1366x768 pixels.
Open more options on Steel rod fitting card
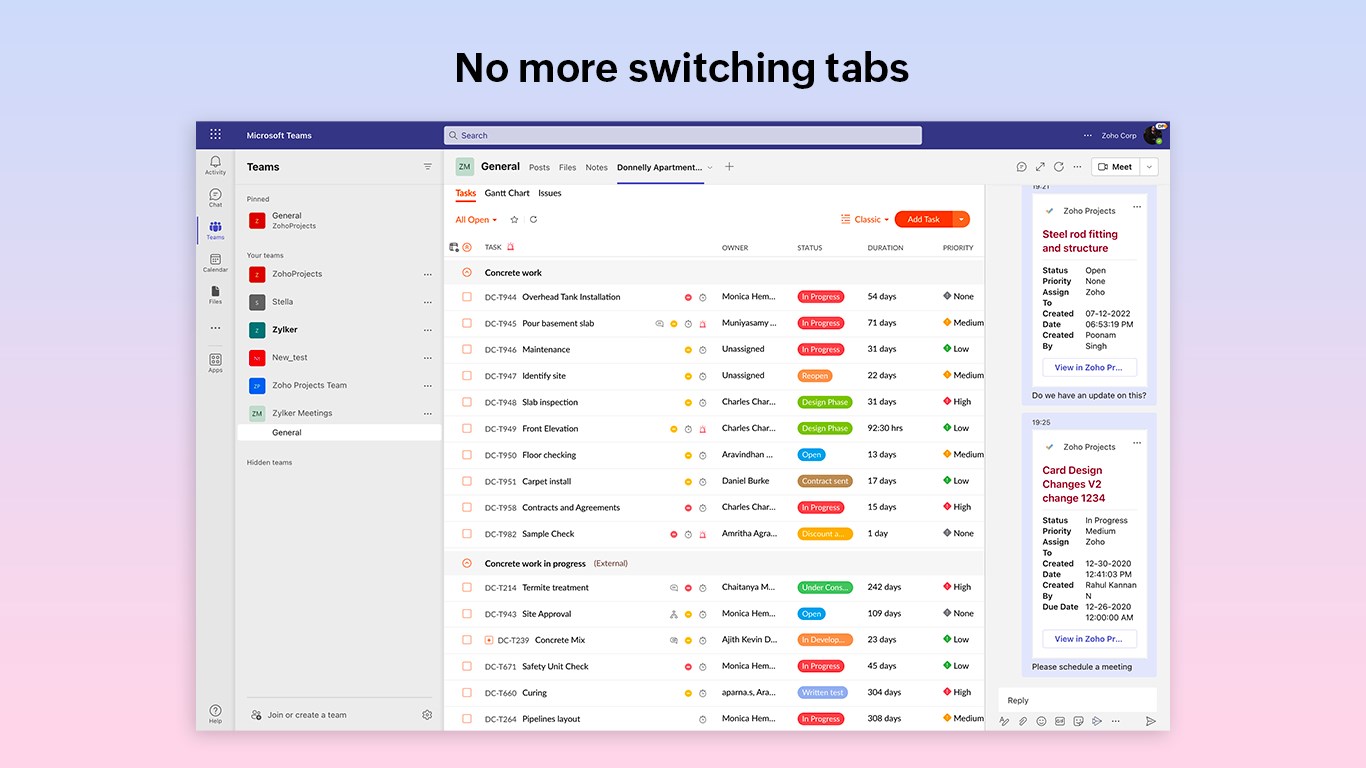(x=1137, y=208)
